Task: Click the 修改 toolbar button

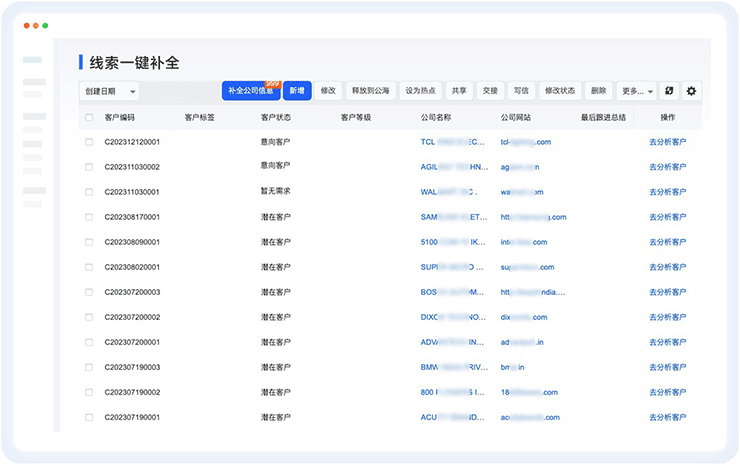Action: pyautogui.click(x=328, y=91)
